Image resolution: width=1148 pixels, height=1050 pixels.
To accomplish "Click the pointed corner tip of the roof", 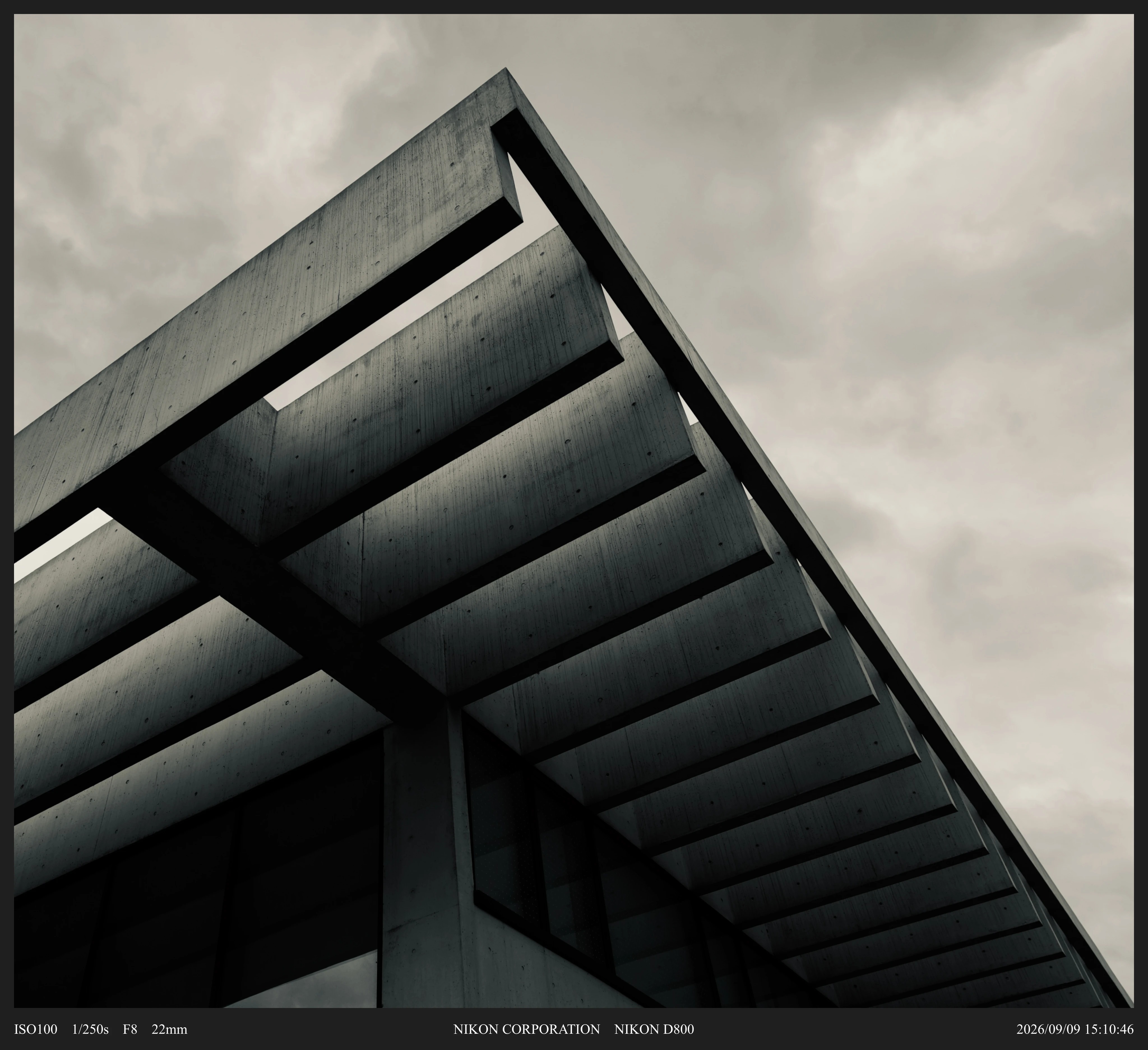I will click(506, 72).
